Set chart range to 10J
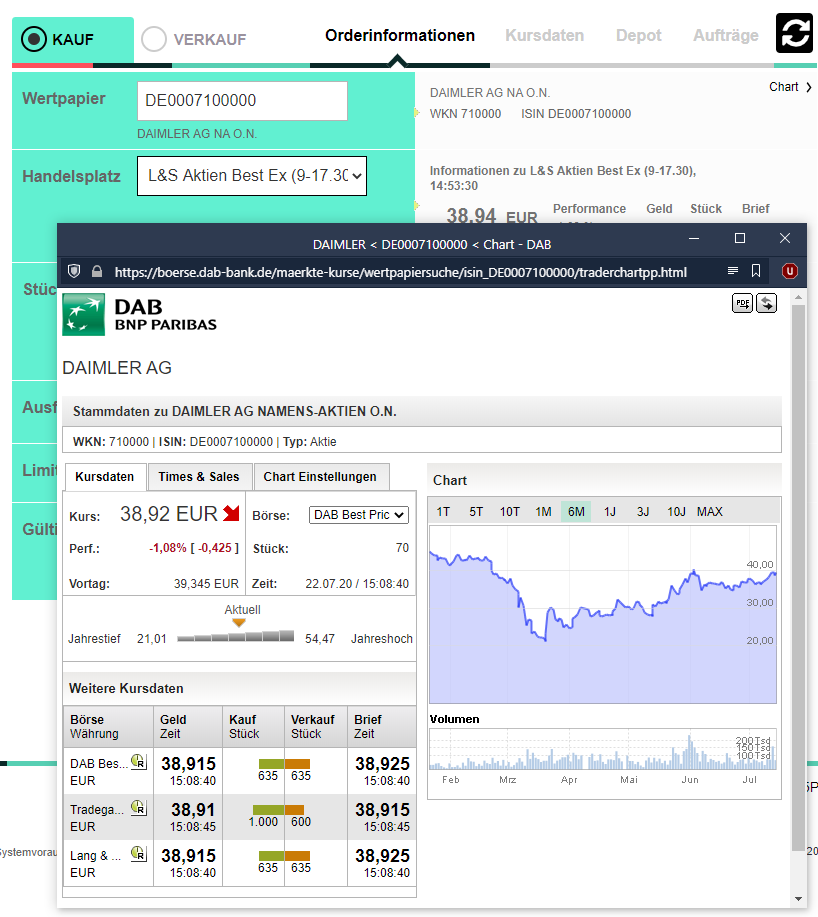The height and width of the screenshot is (917, 818). pos(677,512)
